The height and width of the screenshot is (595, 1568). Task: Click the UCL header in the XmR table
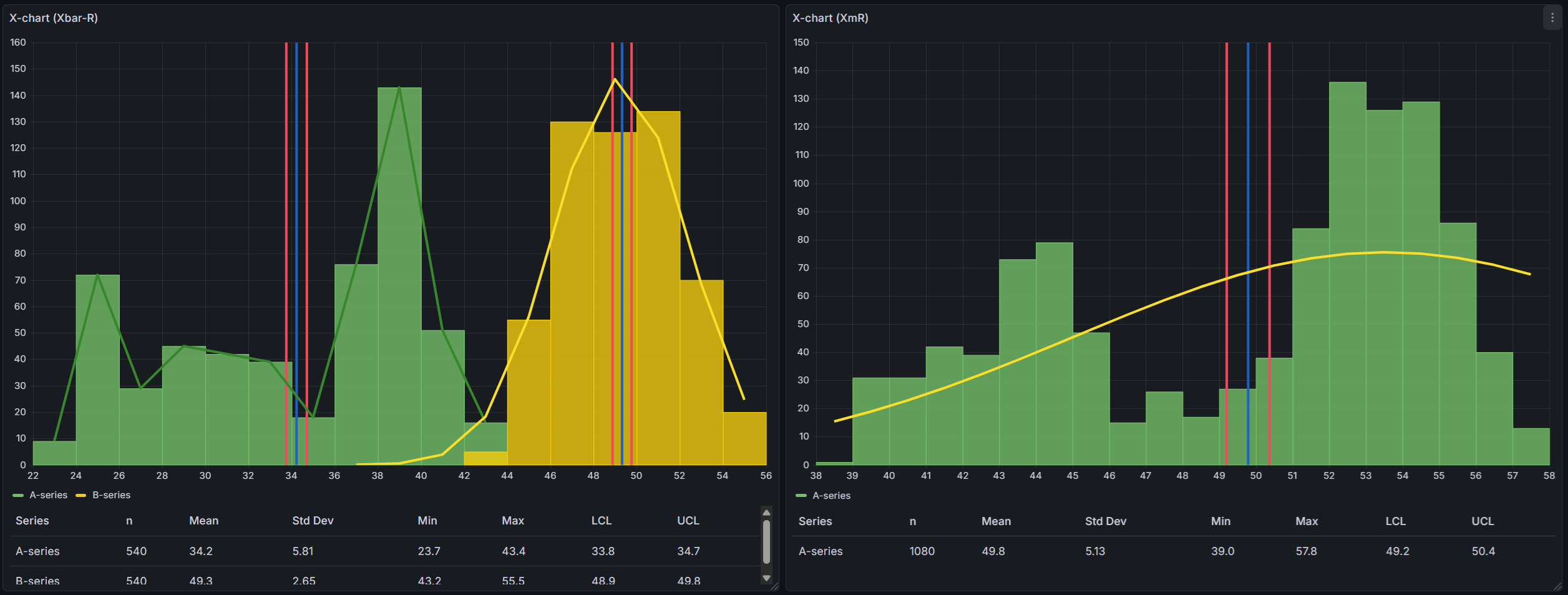(x=1482, y=521)
